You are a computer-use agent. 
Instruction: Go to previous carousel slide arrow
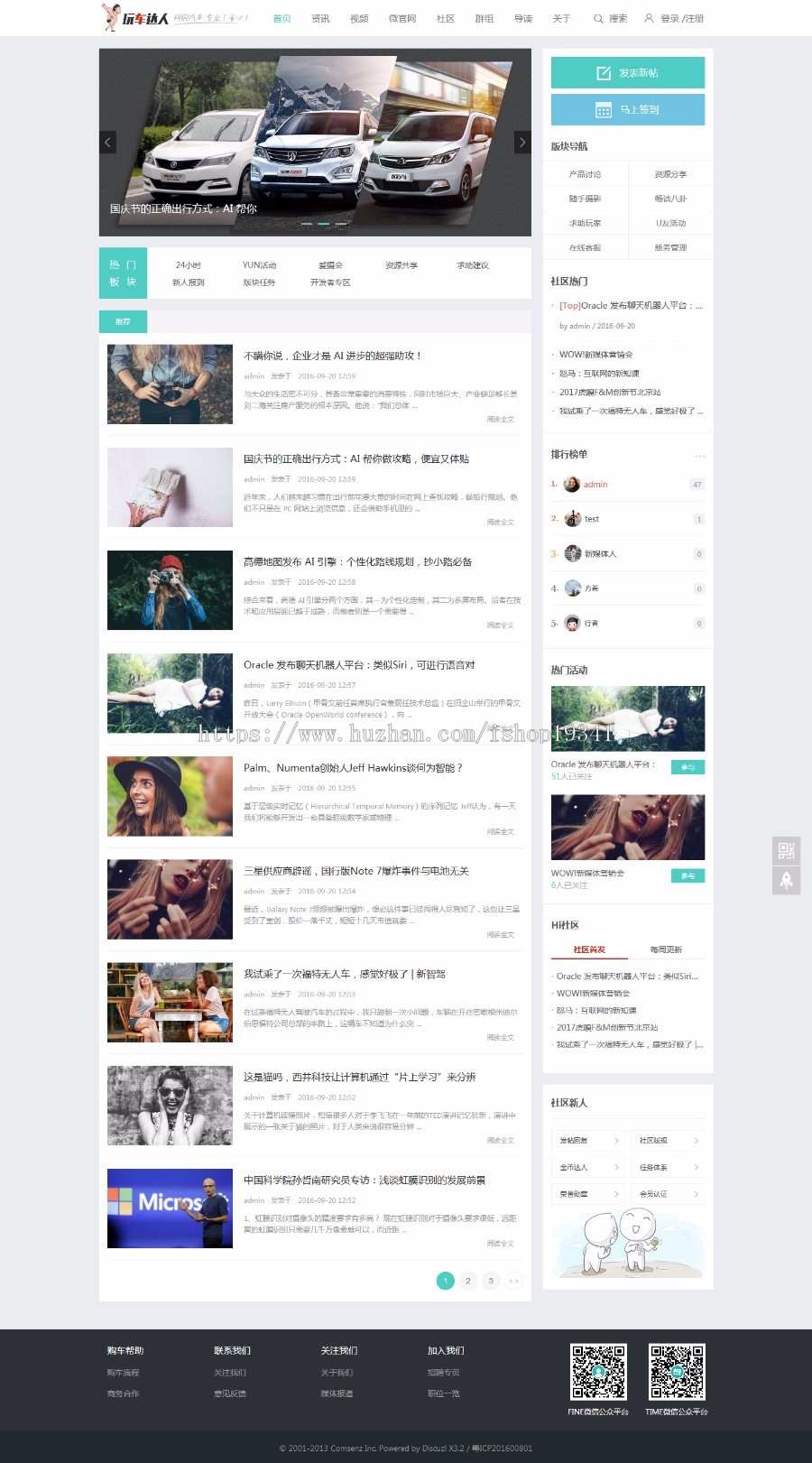pyautogui.click(x=107, y=143)
